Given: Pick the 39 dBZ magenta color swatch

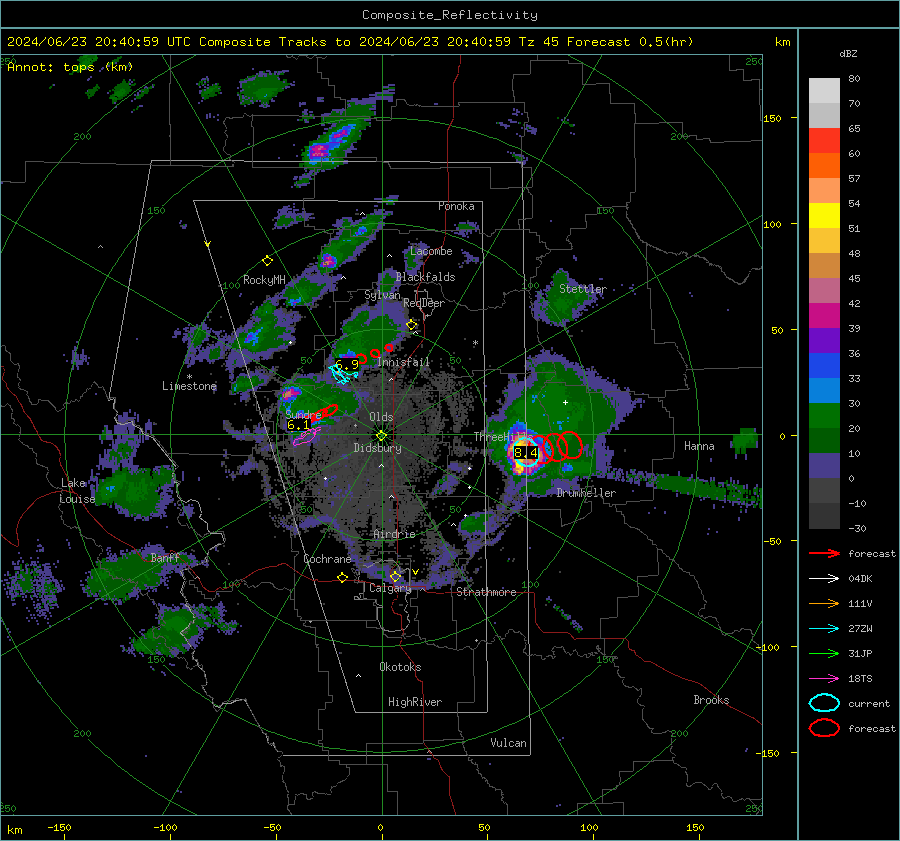Looking at the screenshot, I should (824, 316).
